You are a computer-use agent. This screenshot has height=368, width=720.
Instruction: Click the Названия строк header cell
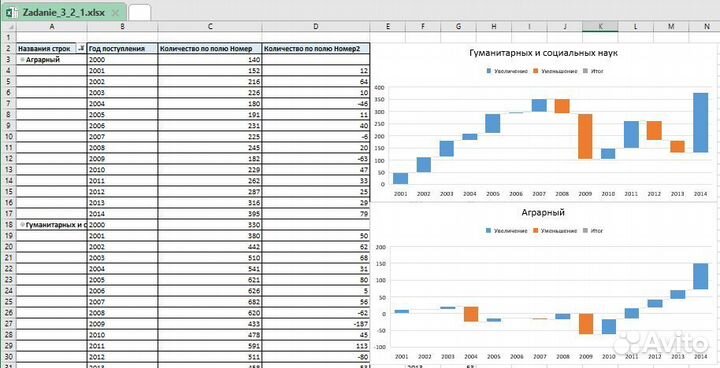[x=51, y=49]
